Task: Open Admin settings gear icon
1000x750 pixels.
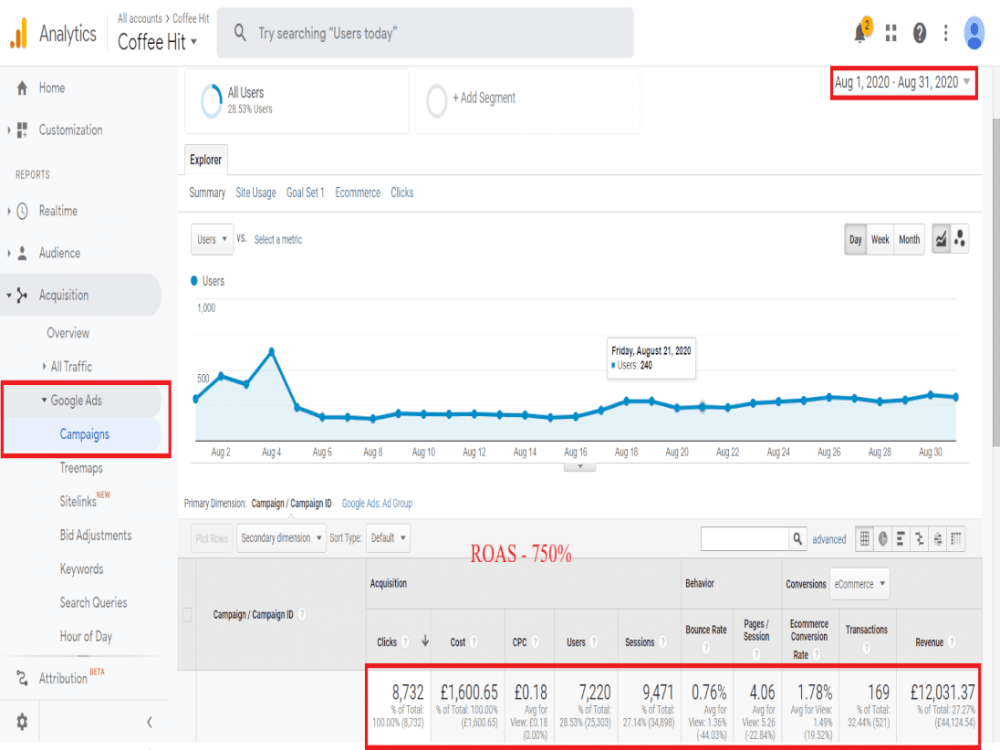Action: [22, 722]
